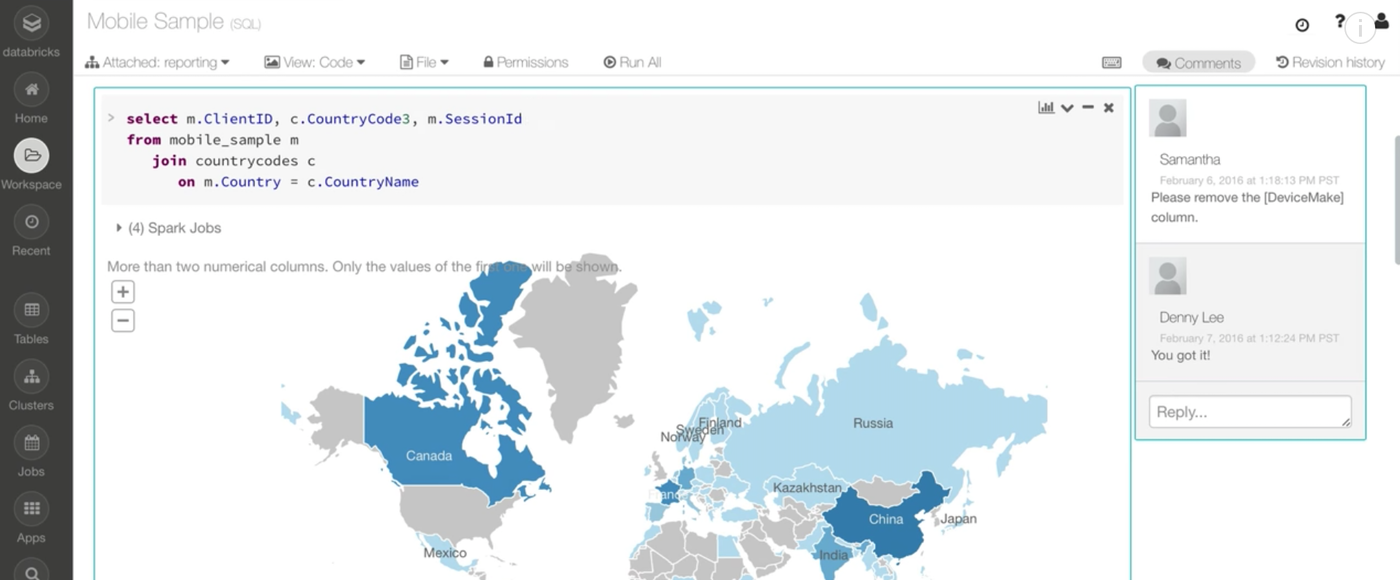Screen dimensions: 1400x580
Task: Click the Denny Lee commenter name
Action: [x=1191, y=317]
